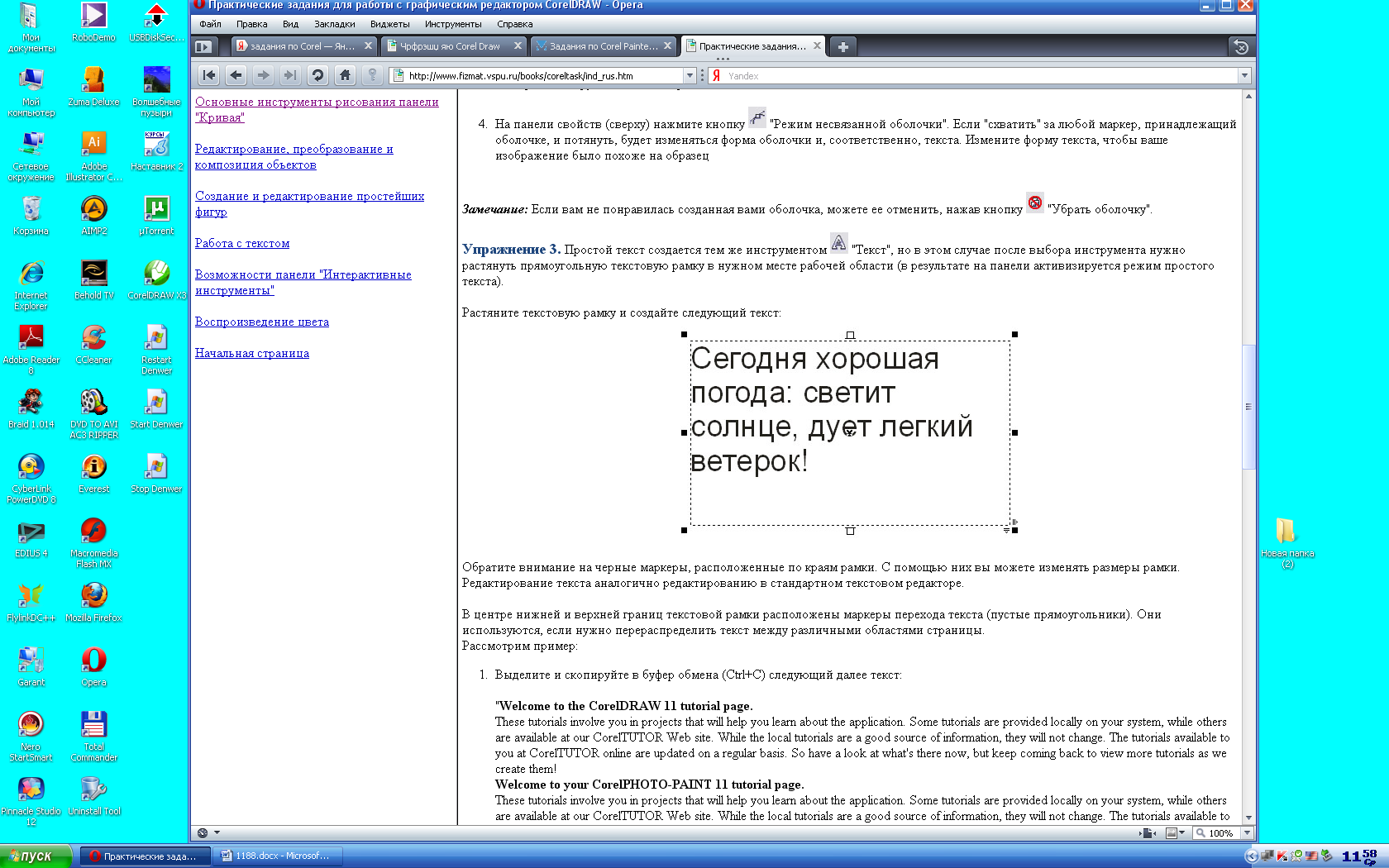Image resolution: width=1389 pixels, height=868 pixels.
Task: Open a new tab with plus button
Action: pos(842,46)
